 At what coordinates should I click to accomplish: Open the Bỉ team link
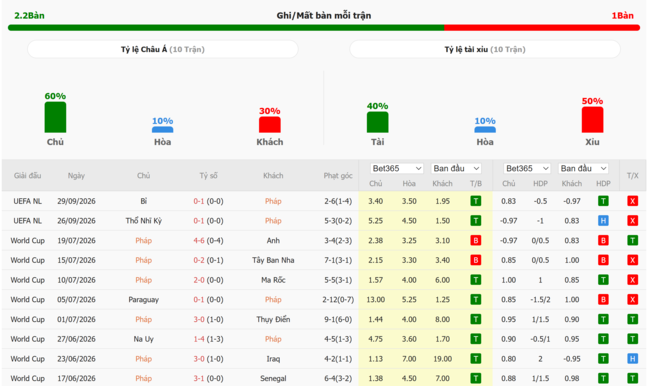143,201
